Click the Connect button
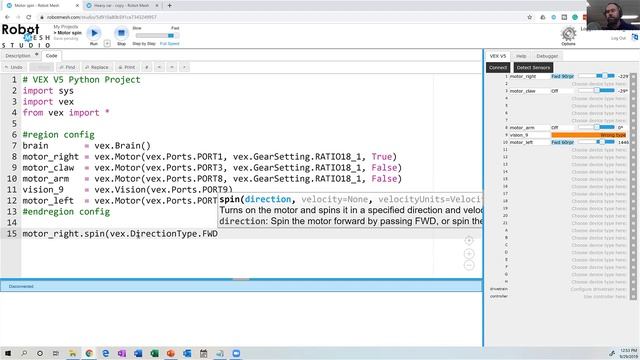This screenshot has height=360, width=640. coord(498,68)
